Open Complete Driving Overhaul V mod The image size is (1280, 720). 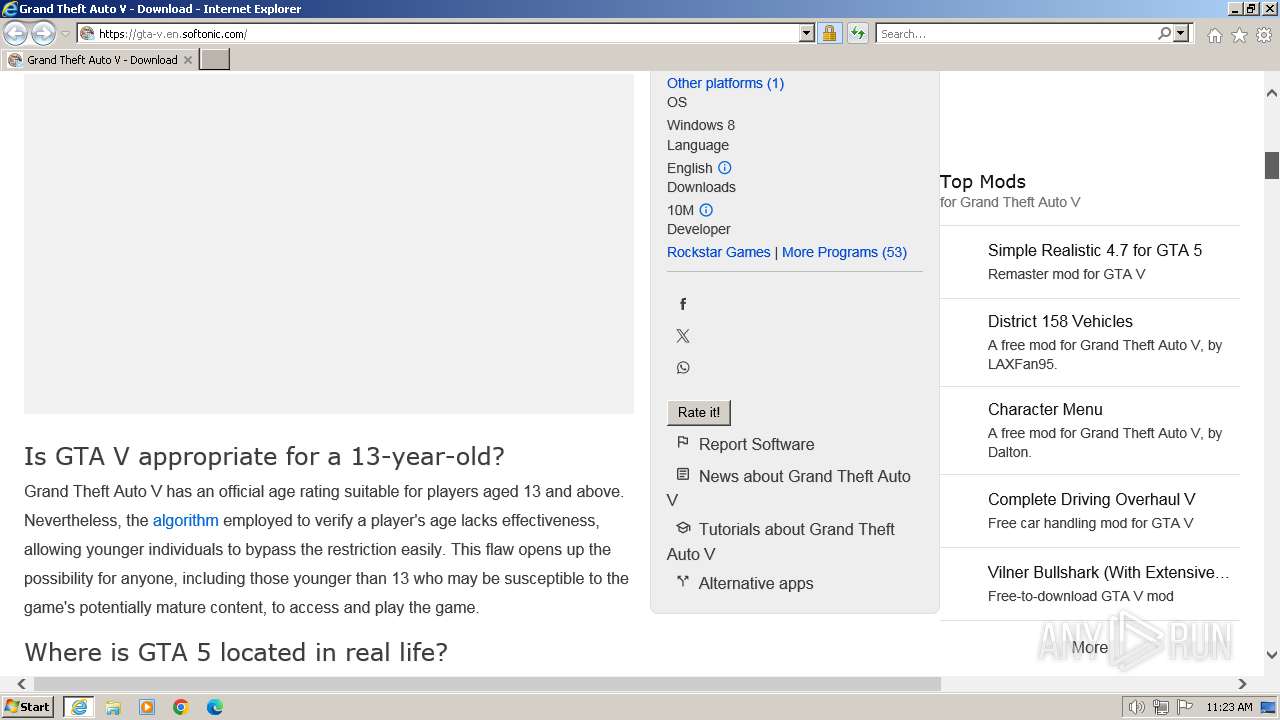(1091, 499)
